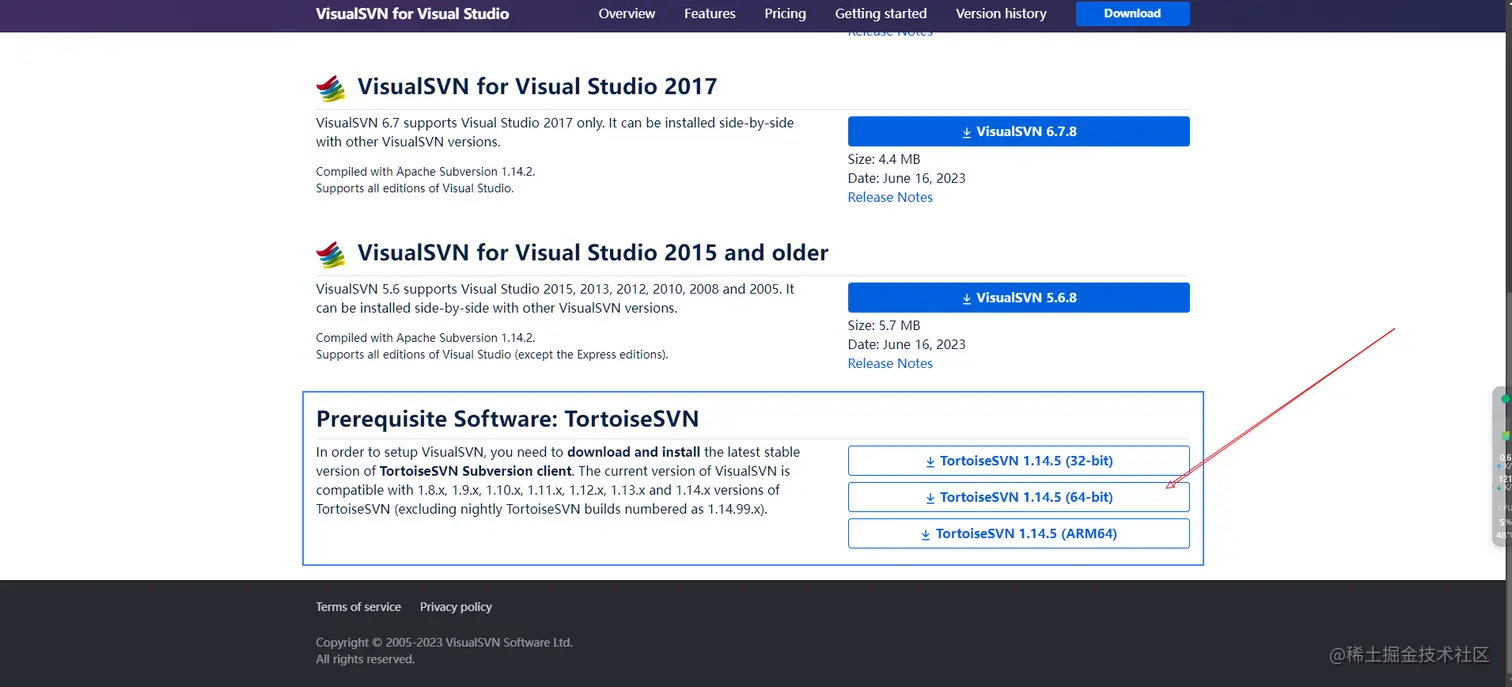
Task: Click VisualSVN logo icon beside Visual Studio 2017
Action: 331,88
